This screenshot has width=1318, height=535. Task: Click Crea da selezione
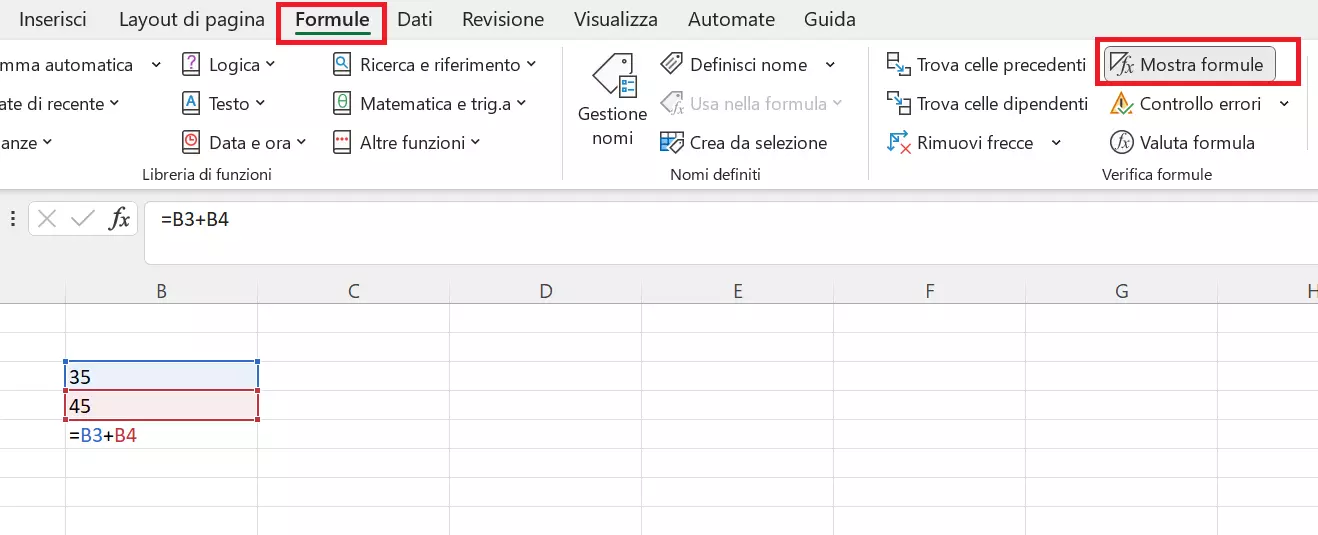(744, 143)
